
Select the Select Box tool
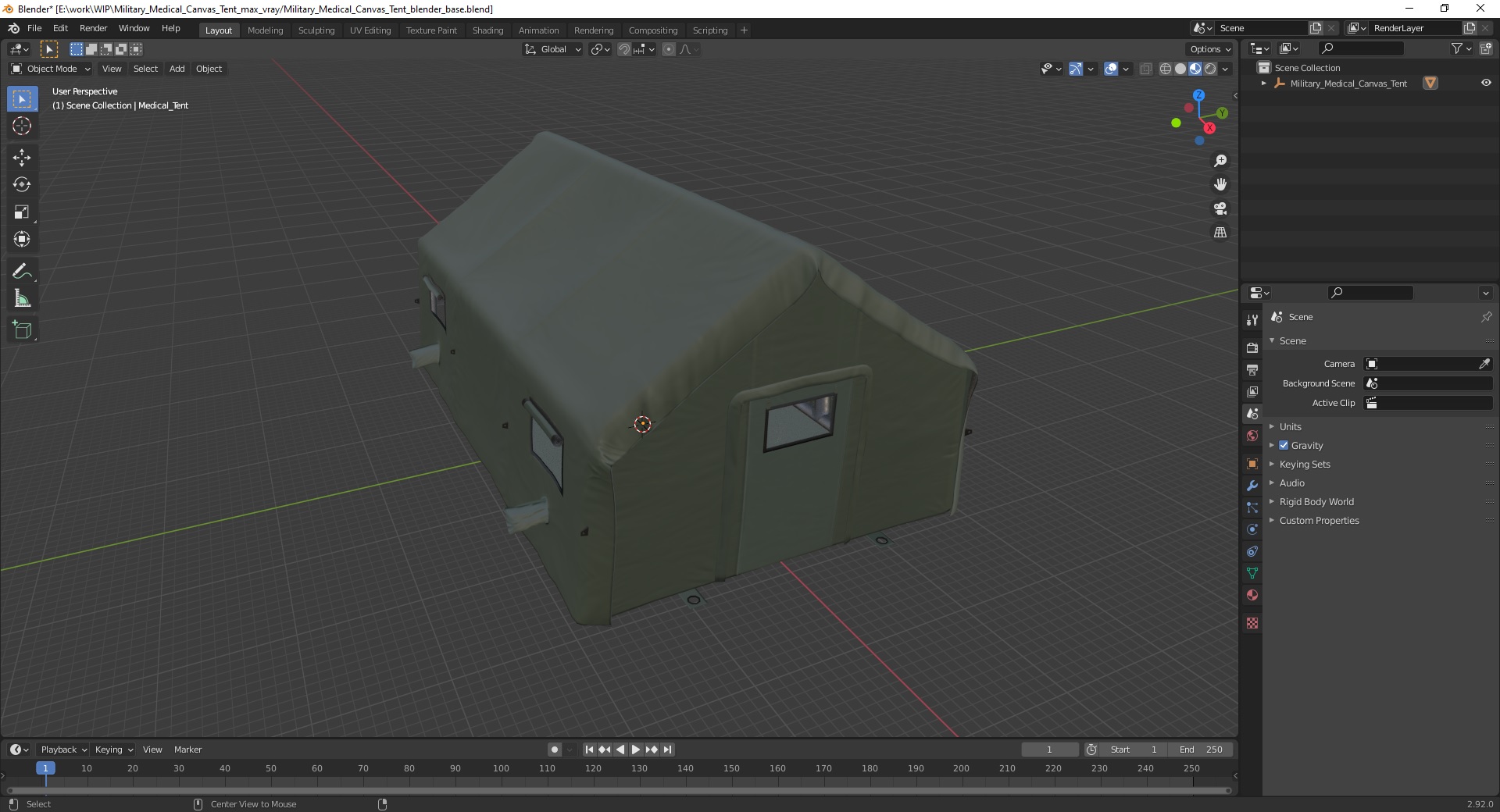tap(22, 99)
